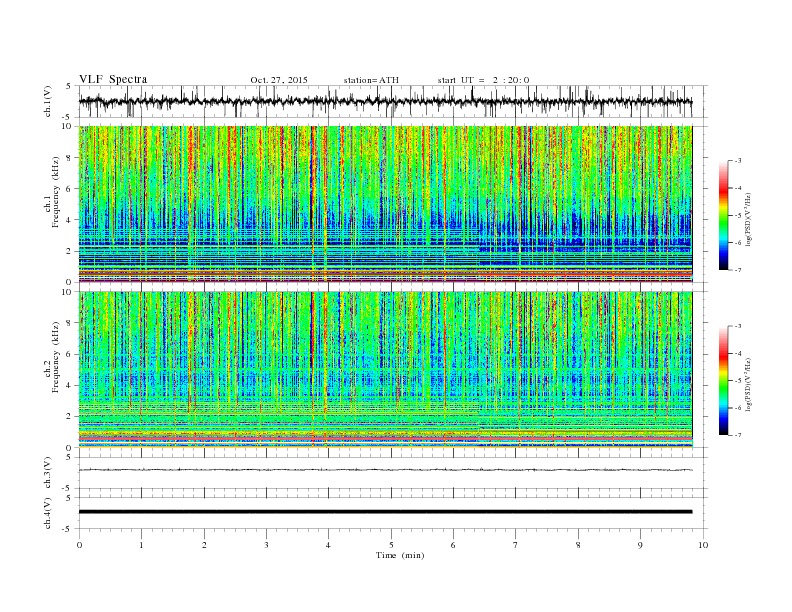Screen dimensions: 792x612
Task: Click time axis tick label "9"
Action: point(640,545)
